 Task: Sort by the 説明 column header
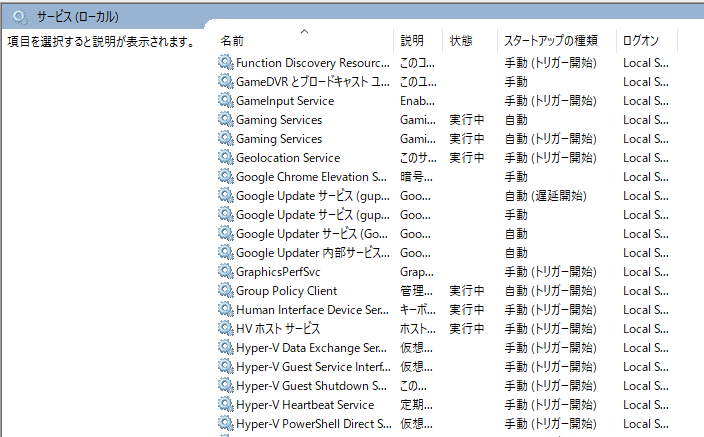[x=418, y=41]
